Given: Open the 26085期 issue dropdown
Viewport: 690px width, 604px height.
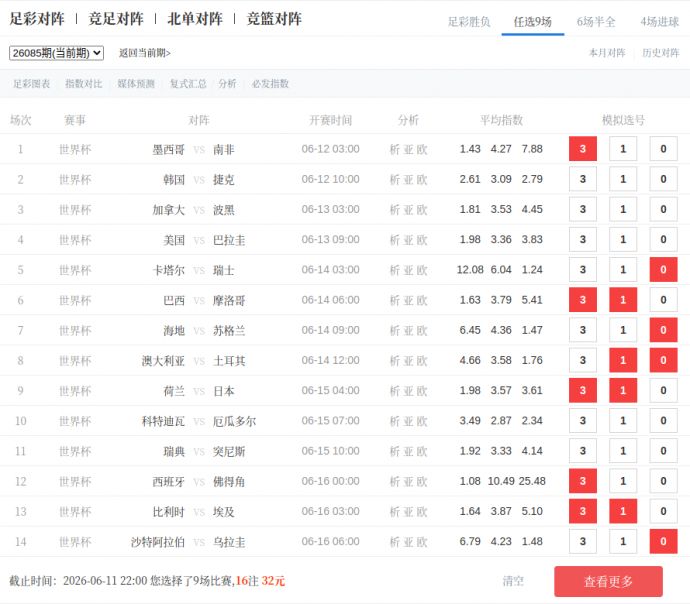Looking at the screenshot, I should 56,53.
